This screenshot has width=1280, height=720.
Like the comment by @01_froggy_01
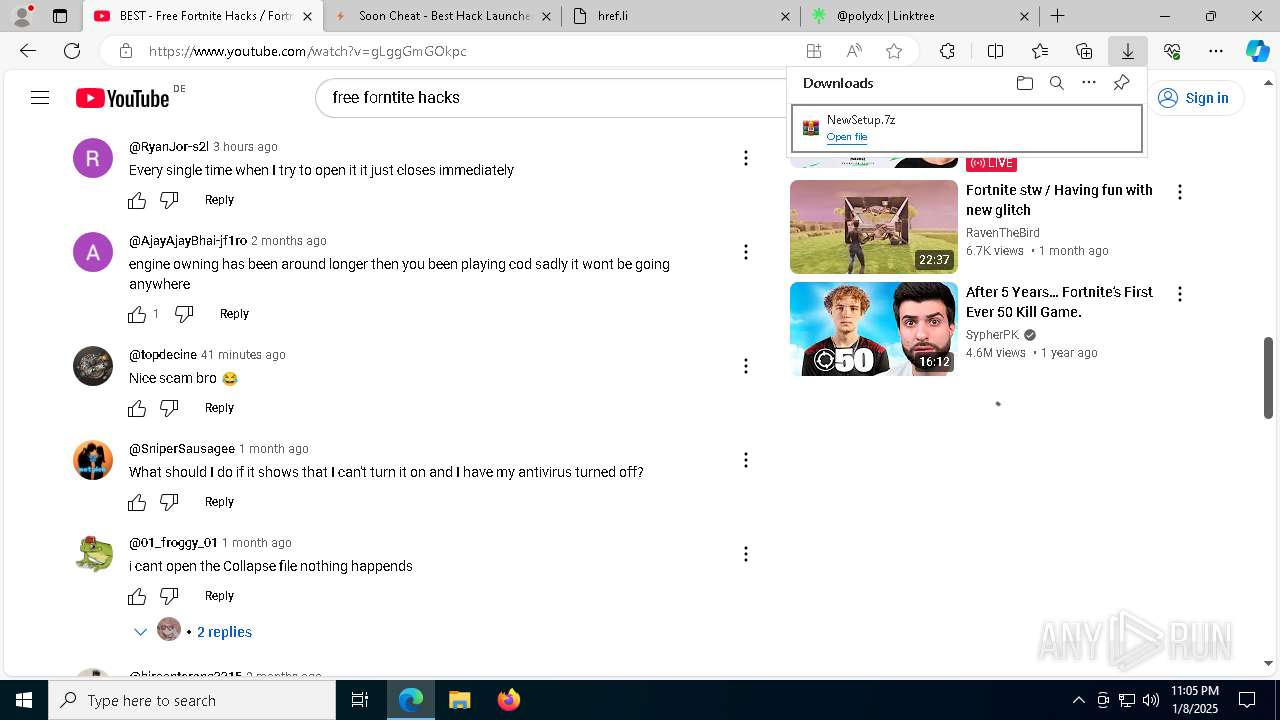point(137,596)
